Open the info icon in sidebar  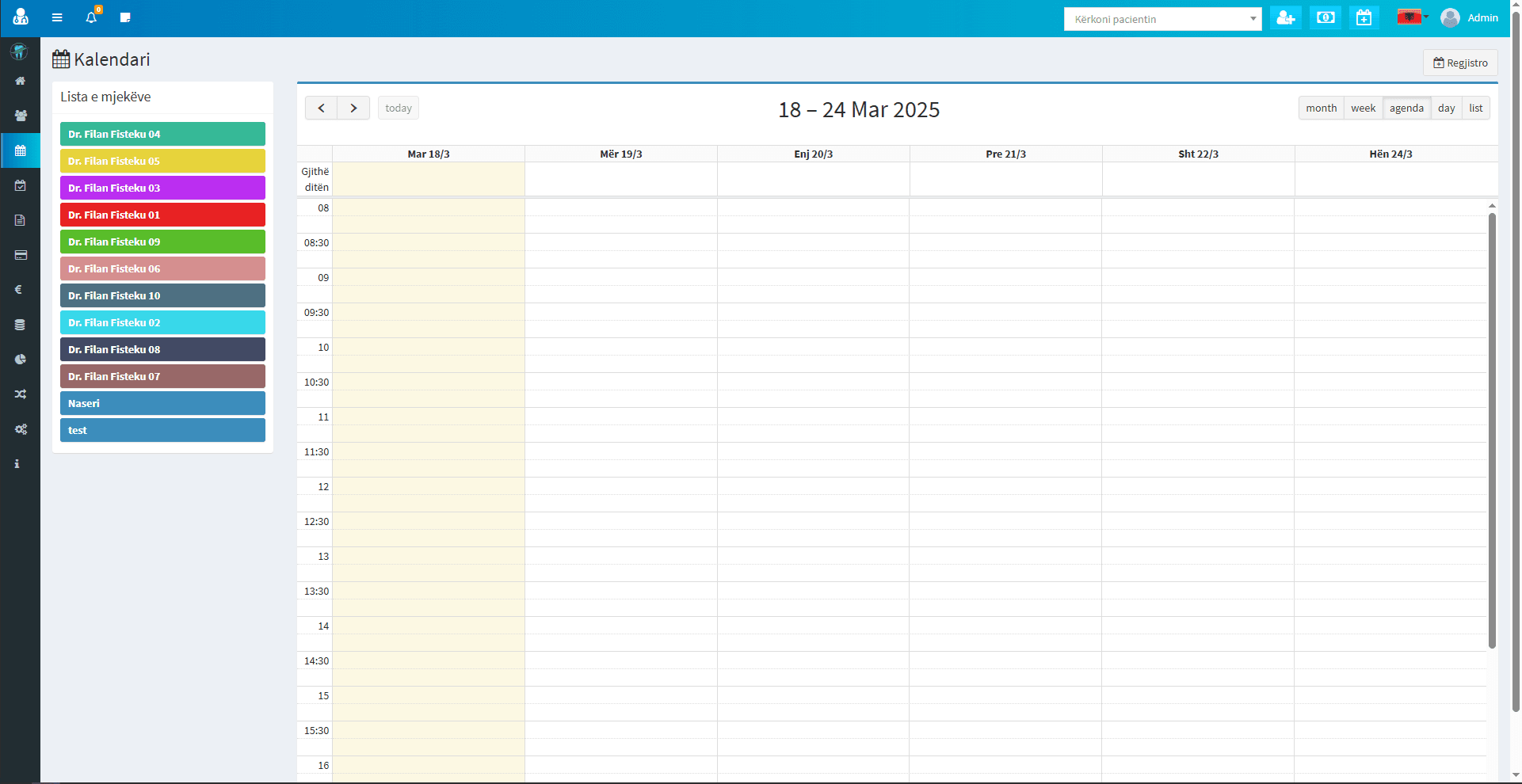coord(17,464)
